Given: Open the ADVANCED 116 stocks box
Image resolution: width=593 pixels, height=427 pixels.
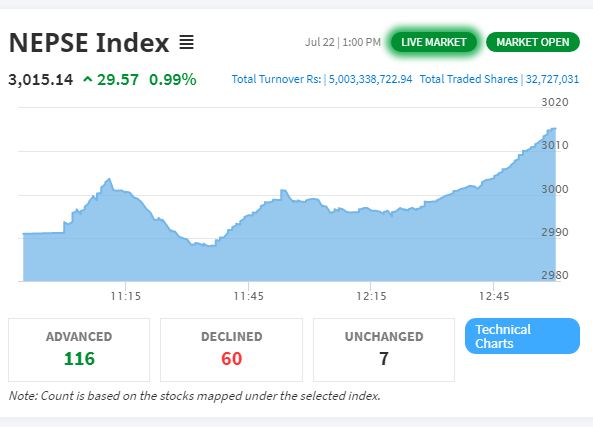Looking at the screenshot, I should (79, 350).
